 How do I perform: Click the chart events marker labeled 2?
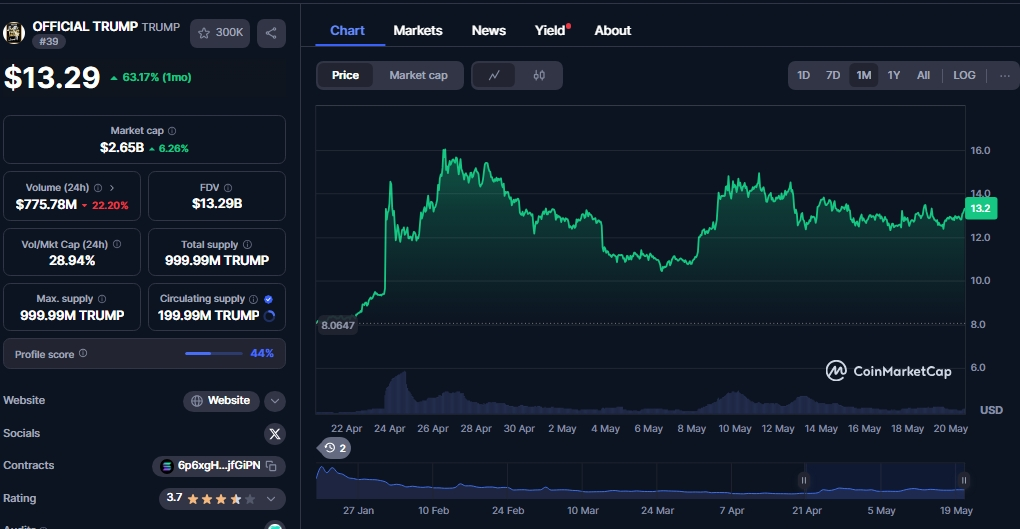[x=334, y=448]
